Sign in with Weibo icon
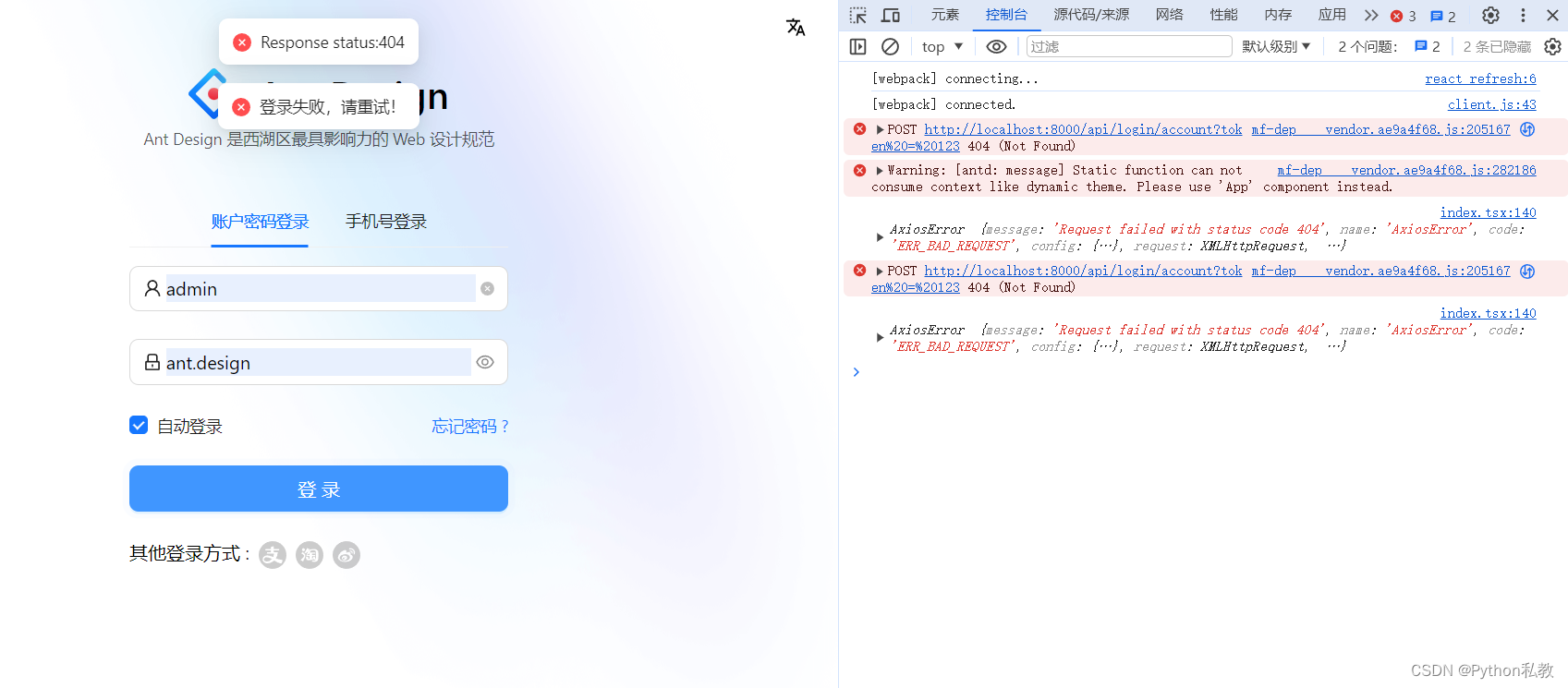Viewport: 1568px width, 688px height. (346, 554)
